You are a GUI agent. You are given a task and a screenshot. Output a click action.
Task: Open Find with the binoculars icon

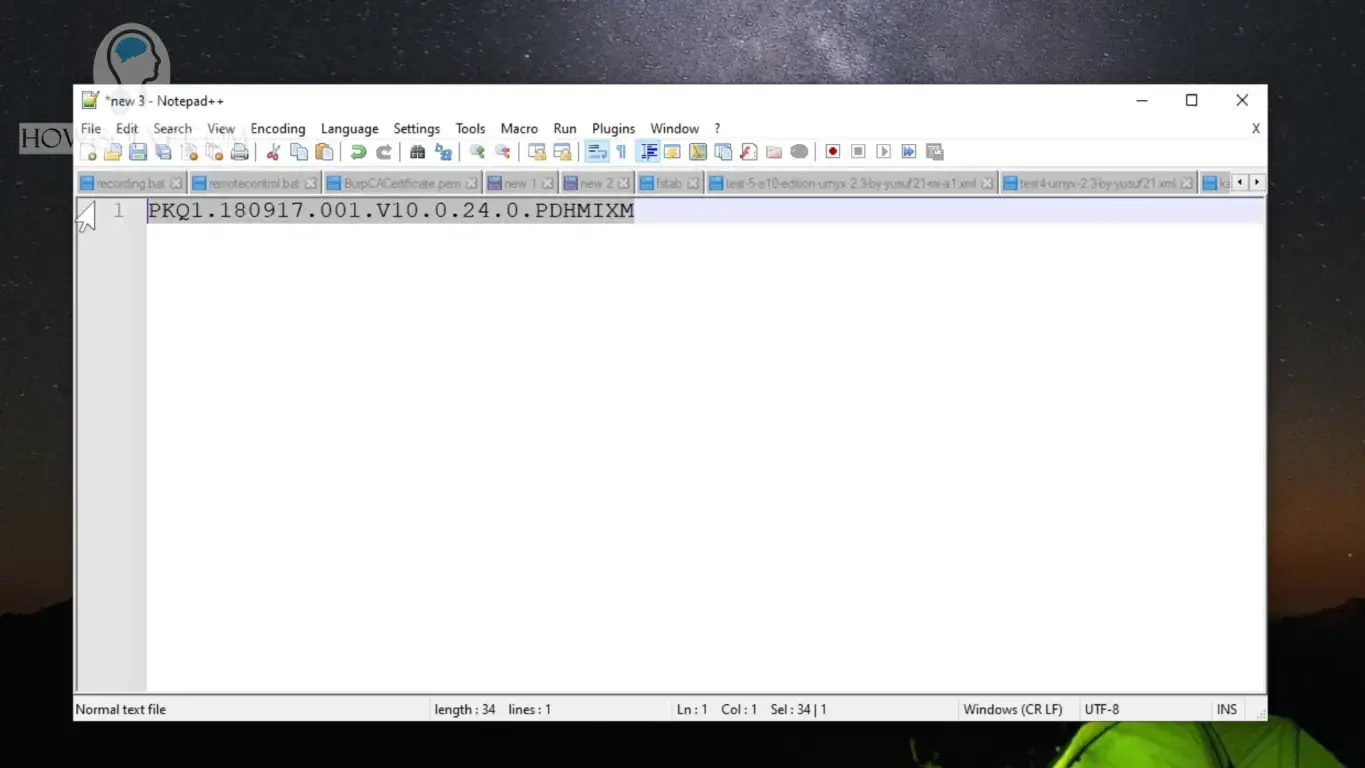418,152
